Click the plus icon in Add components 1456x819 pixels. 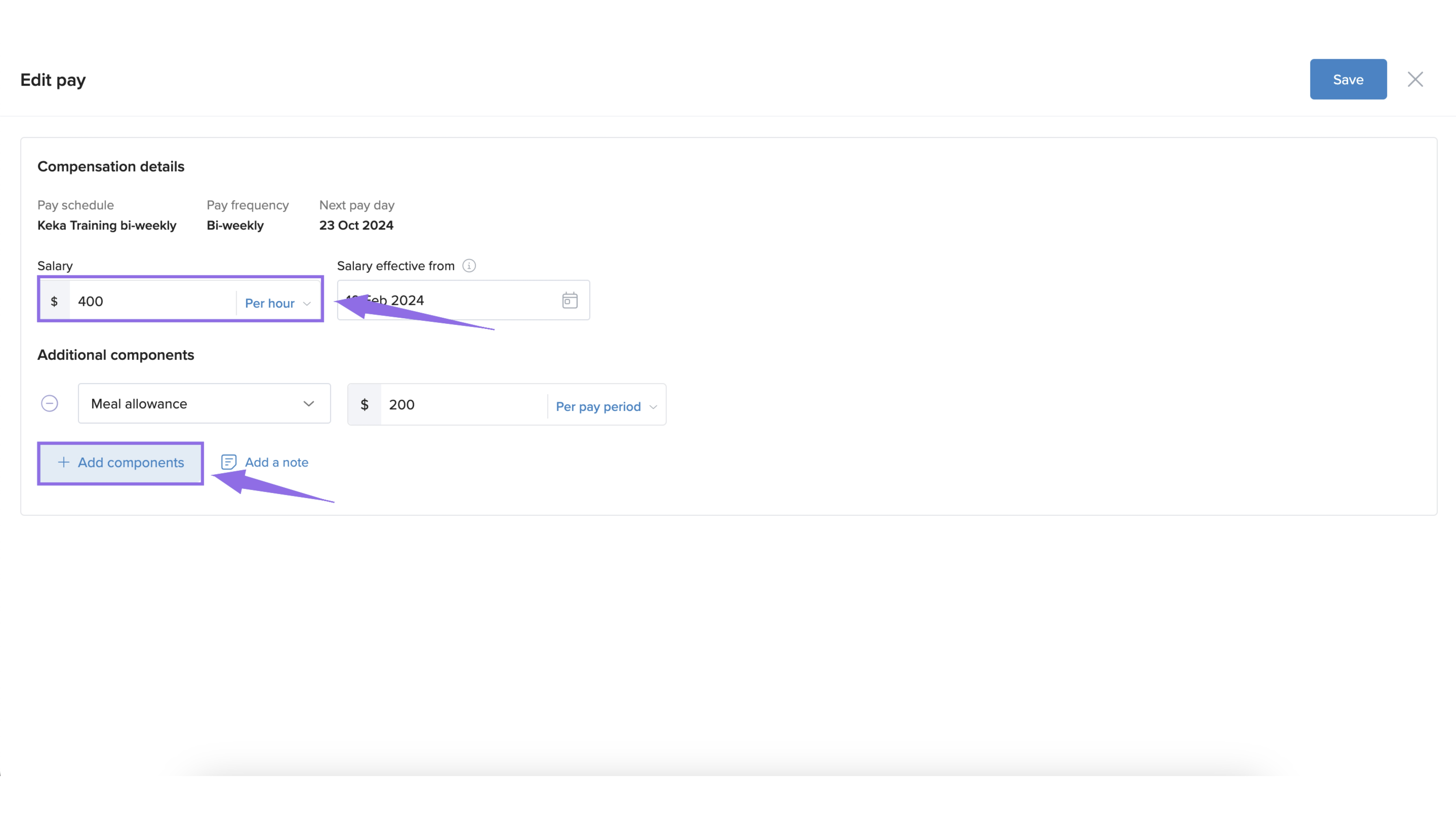[x=64, y=462]
